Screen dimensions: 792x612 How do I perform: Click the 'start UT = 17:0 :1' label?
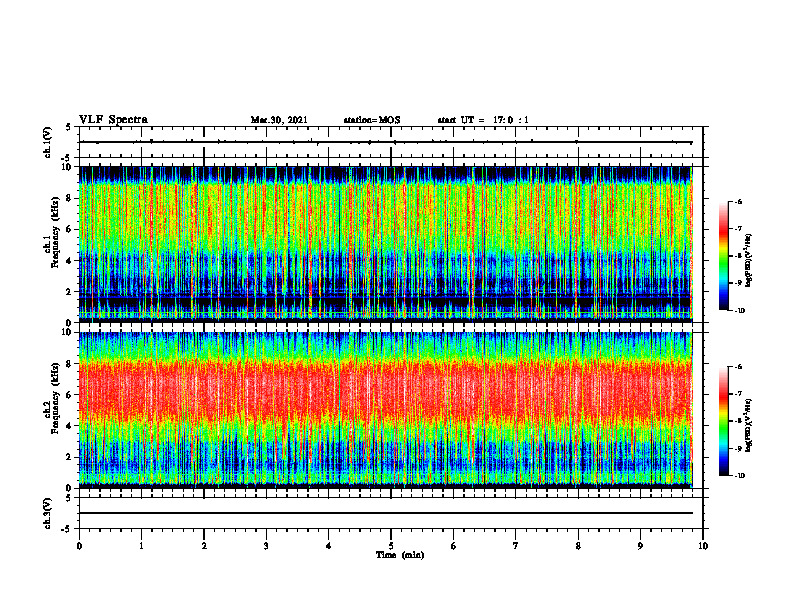pyautogui.click(x=483, y=120)
